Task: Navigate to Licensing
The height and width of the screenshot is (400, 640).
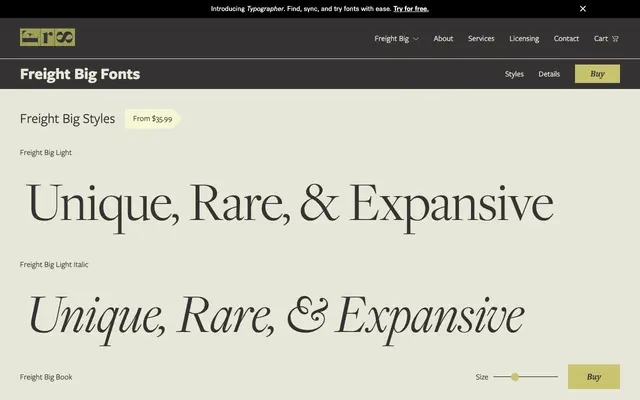Action: point(524,38)
